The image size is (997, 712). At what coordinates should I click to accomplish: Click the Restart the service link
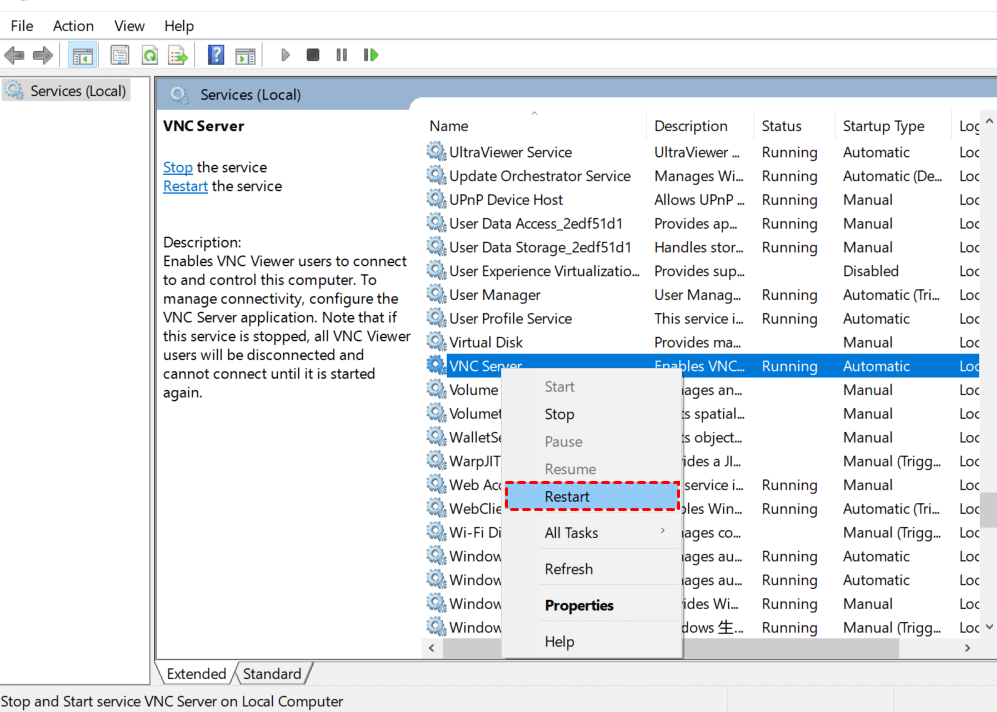click(x=185, y=186)
